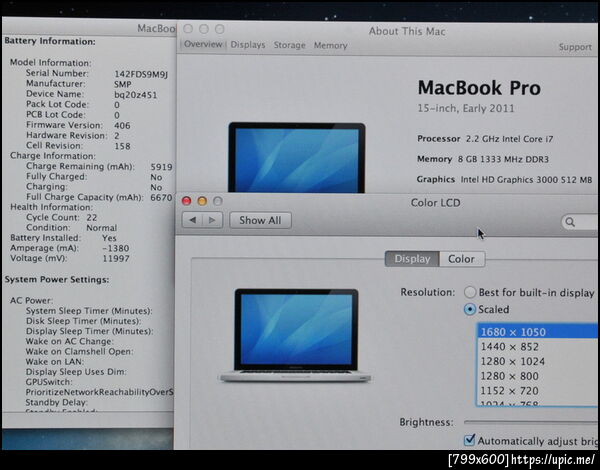Open the Displays tab in About This Mac

pyautogui.click(x=248, y=45)
